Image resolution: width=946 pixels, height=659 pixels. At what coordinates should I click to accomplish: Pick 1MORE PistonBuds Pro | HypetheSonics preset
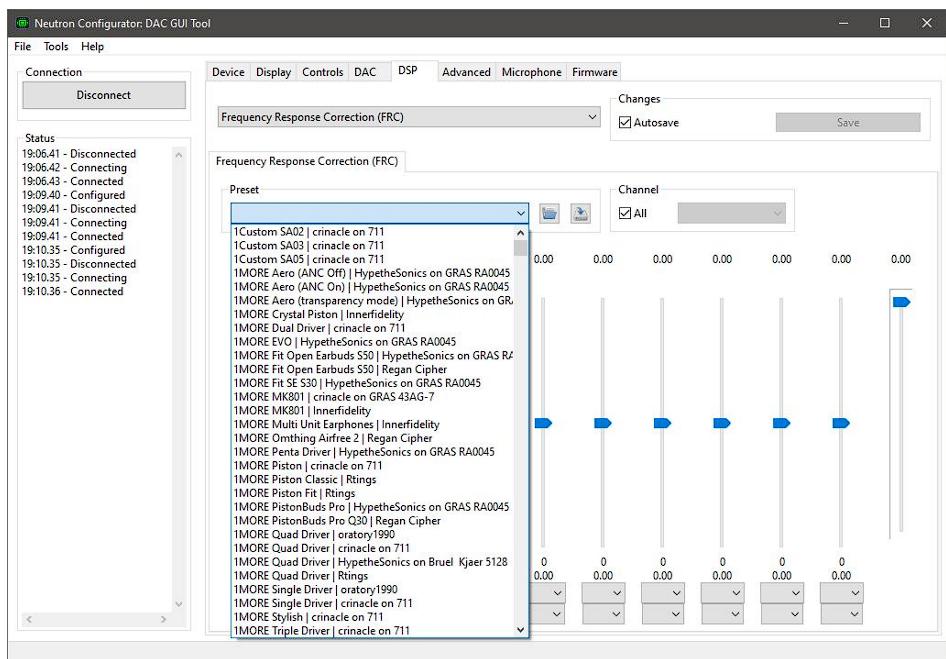coord(372,508)
